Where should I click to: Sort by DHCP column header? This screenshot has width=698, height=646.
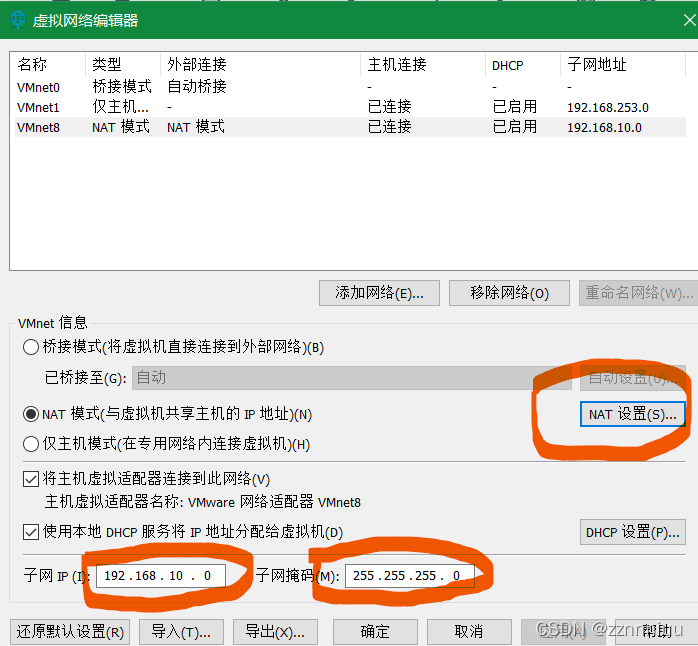(523, 65)
